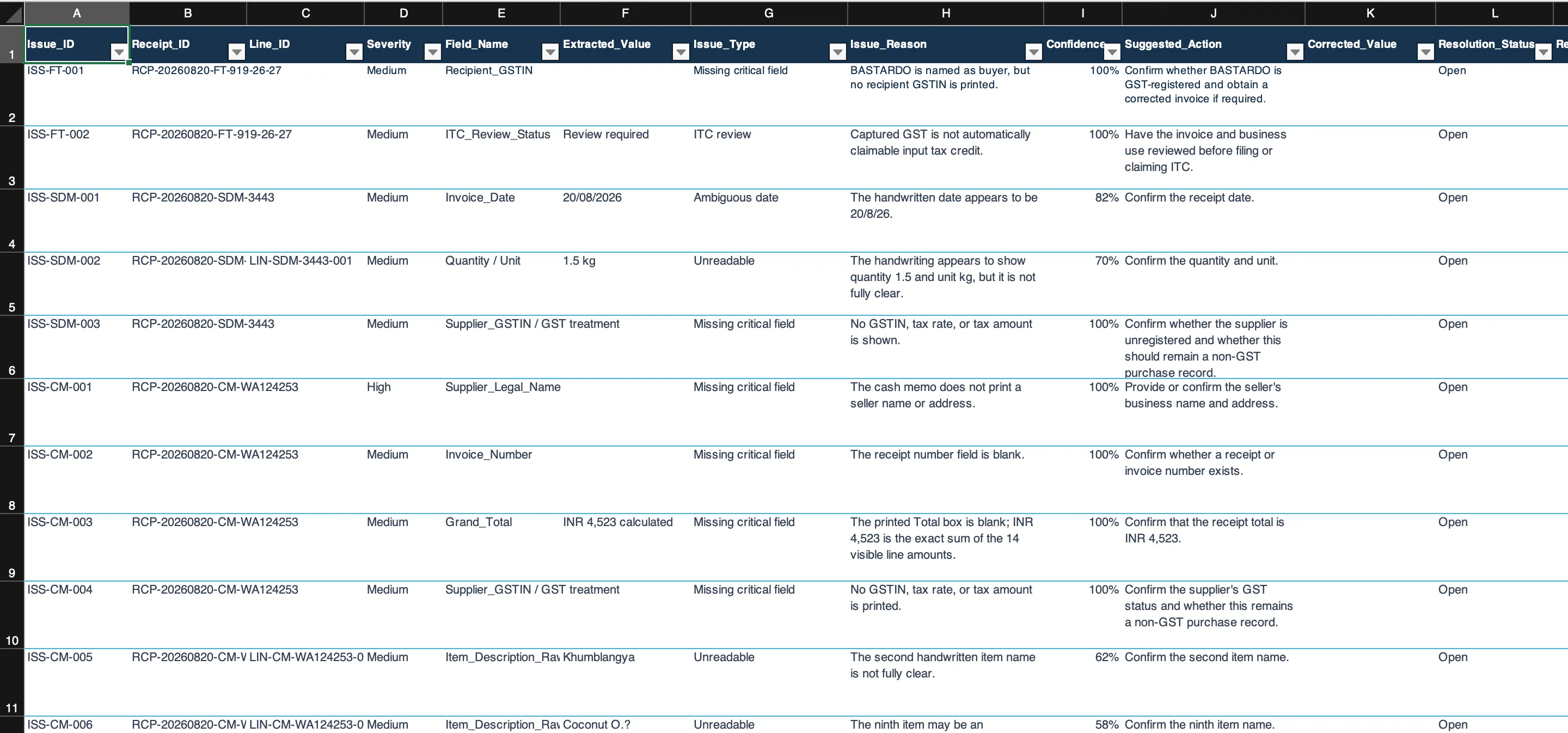The width and height of the screenshot is (1568, 733).
Task: Click extracted value Review required
Action: point(626,157)
